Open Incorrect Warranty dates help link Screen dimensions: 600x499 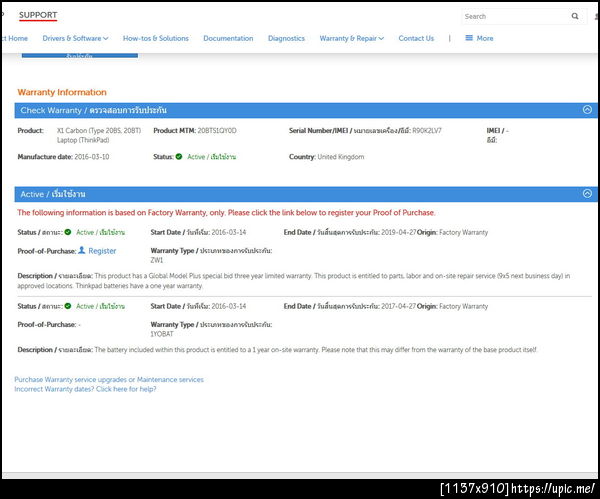click(85, 389)
